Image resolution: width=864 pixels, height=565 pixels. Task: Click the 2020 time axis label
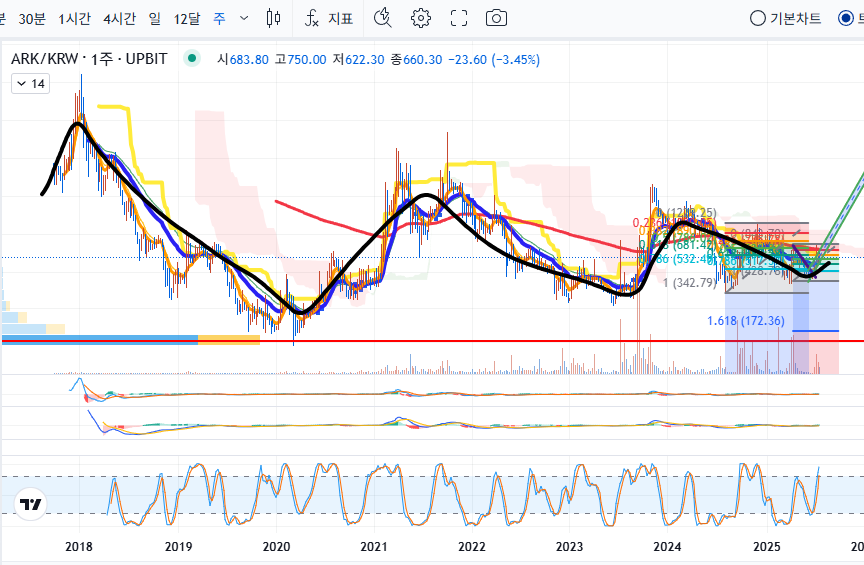coord(276,547)
